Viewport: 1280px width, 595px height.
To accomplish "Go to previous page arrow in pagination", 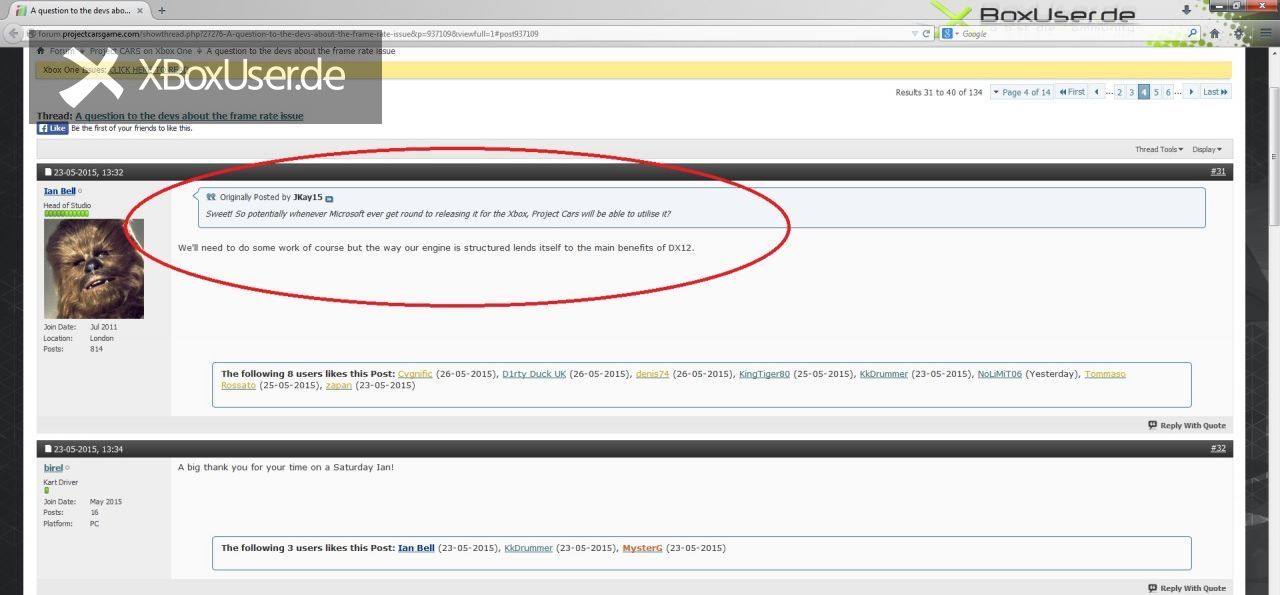I will click(x=1096, y=91).
